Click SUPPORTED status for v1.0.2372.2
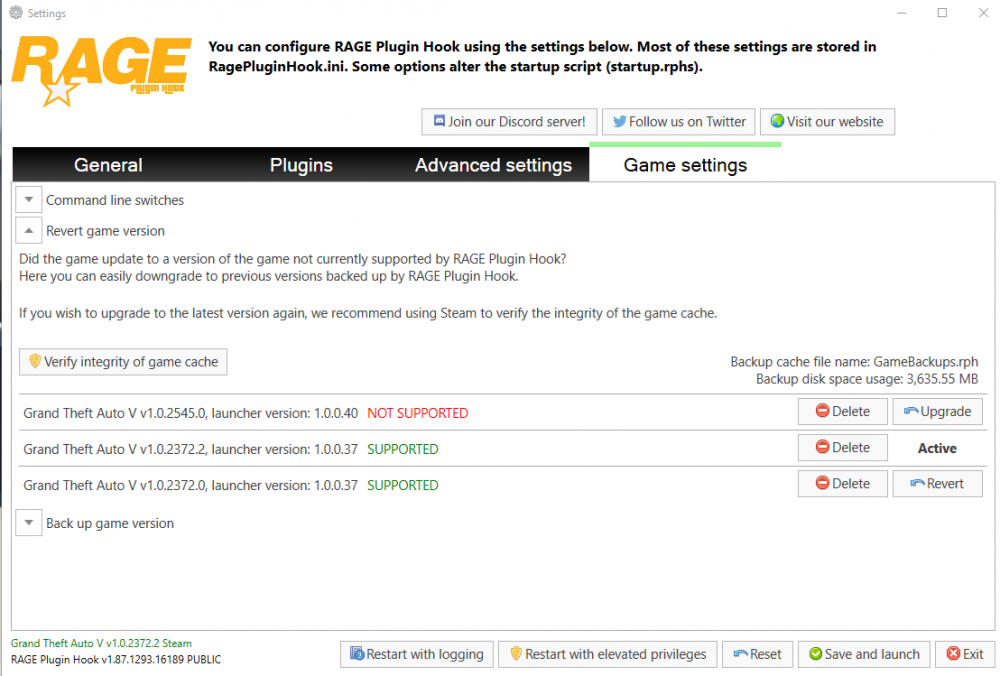 [403, 449]
